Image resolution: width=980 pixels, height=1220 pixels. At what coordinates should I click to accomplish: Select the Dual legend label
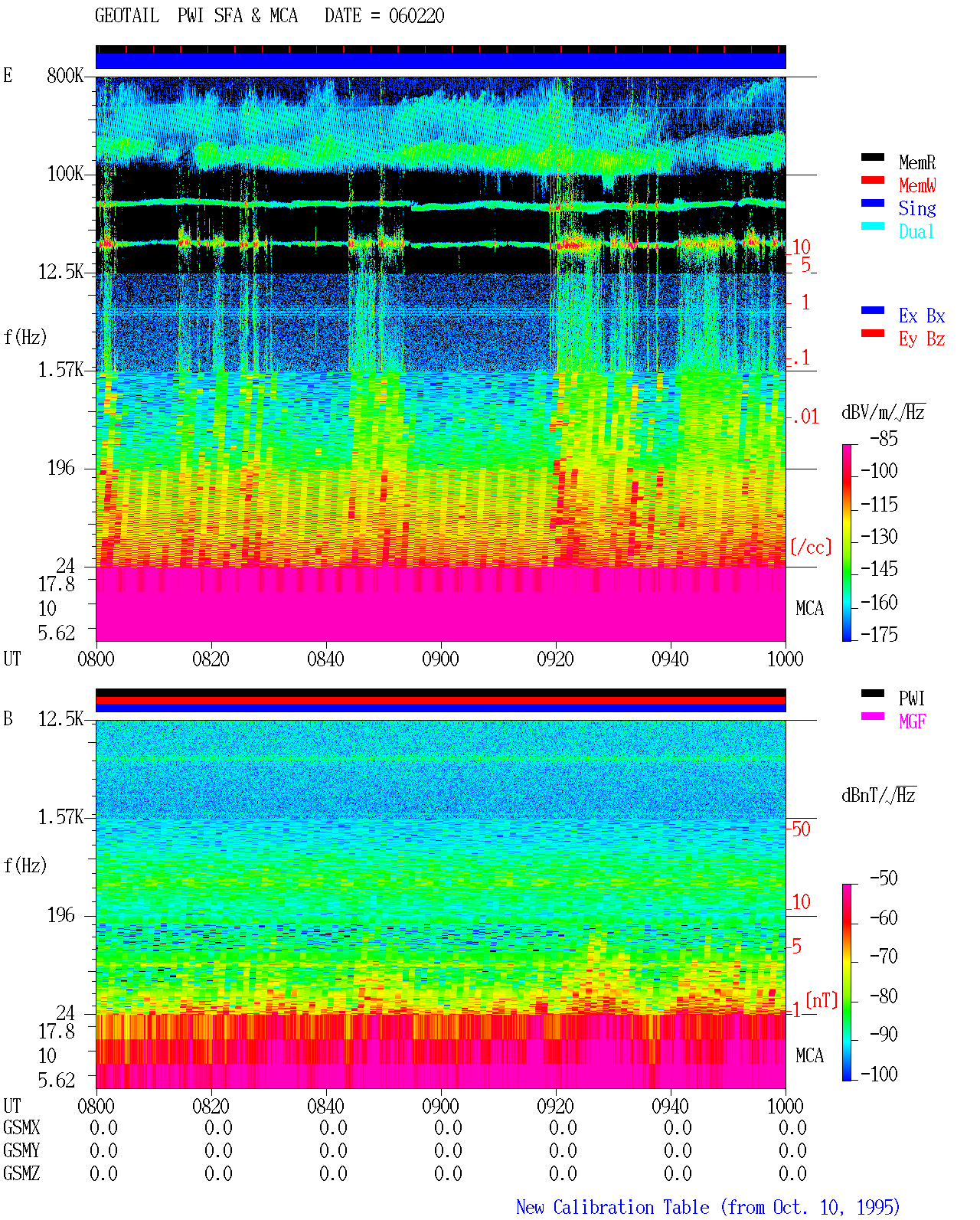(917, 231)
